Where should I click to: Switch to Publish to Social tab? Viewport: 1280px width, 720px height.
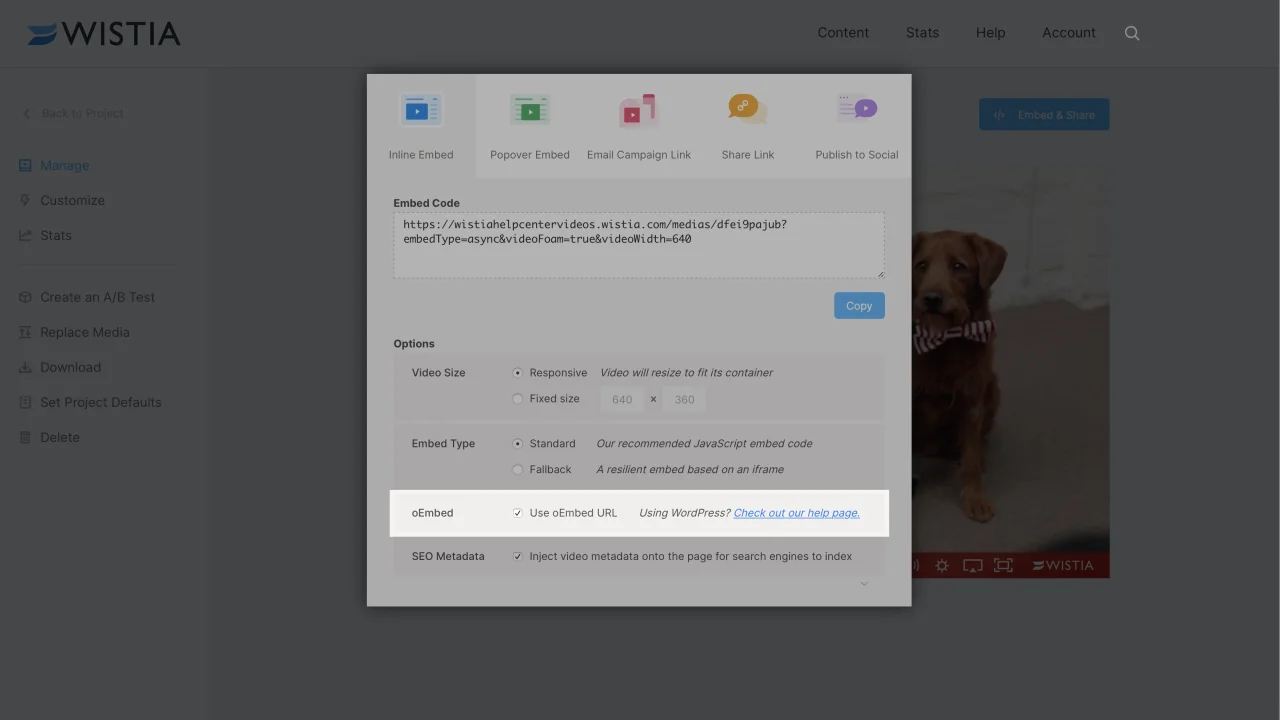857,126
